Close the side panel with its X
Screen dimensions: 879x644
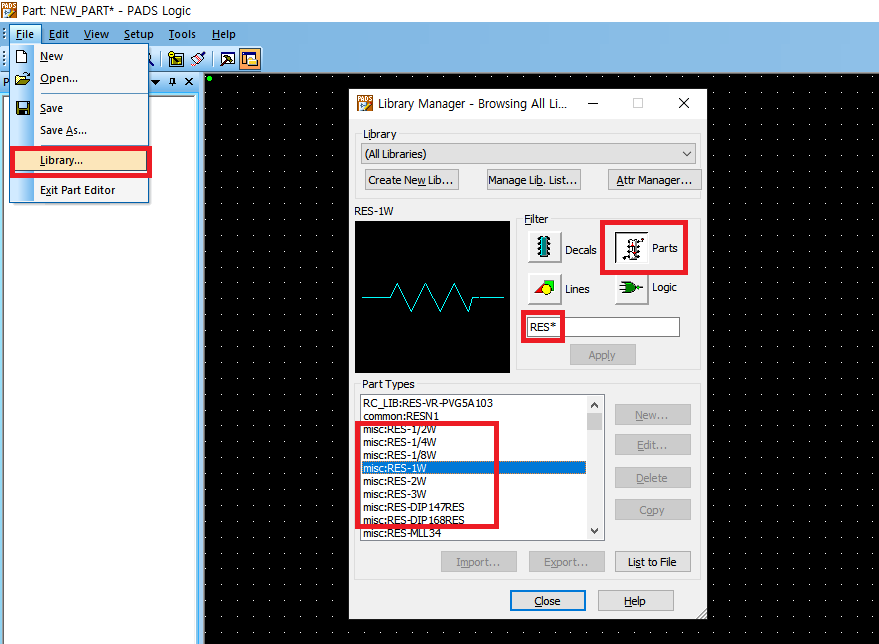[189, 82]
